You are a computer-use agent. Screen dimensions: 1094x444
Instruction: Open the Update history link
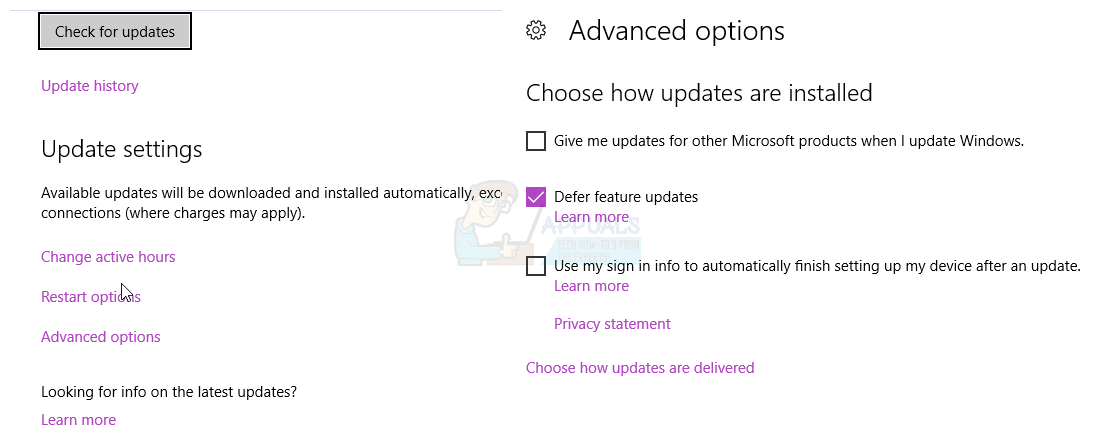[x=90, y=86]
